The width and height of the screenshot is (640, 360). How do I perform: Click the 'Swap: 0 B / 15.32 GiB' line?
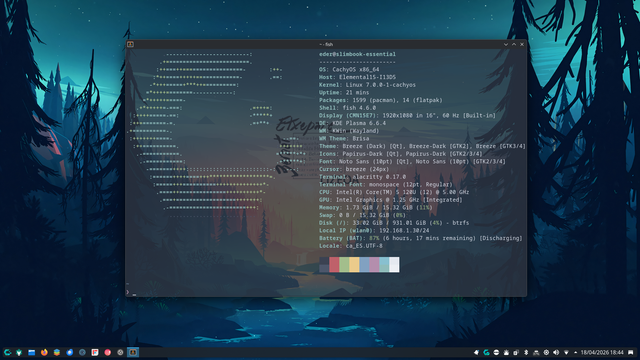point(362,215)
